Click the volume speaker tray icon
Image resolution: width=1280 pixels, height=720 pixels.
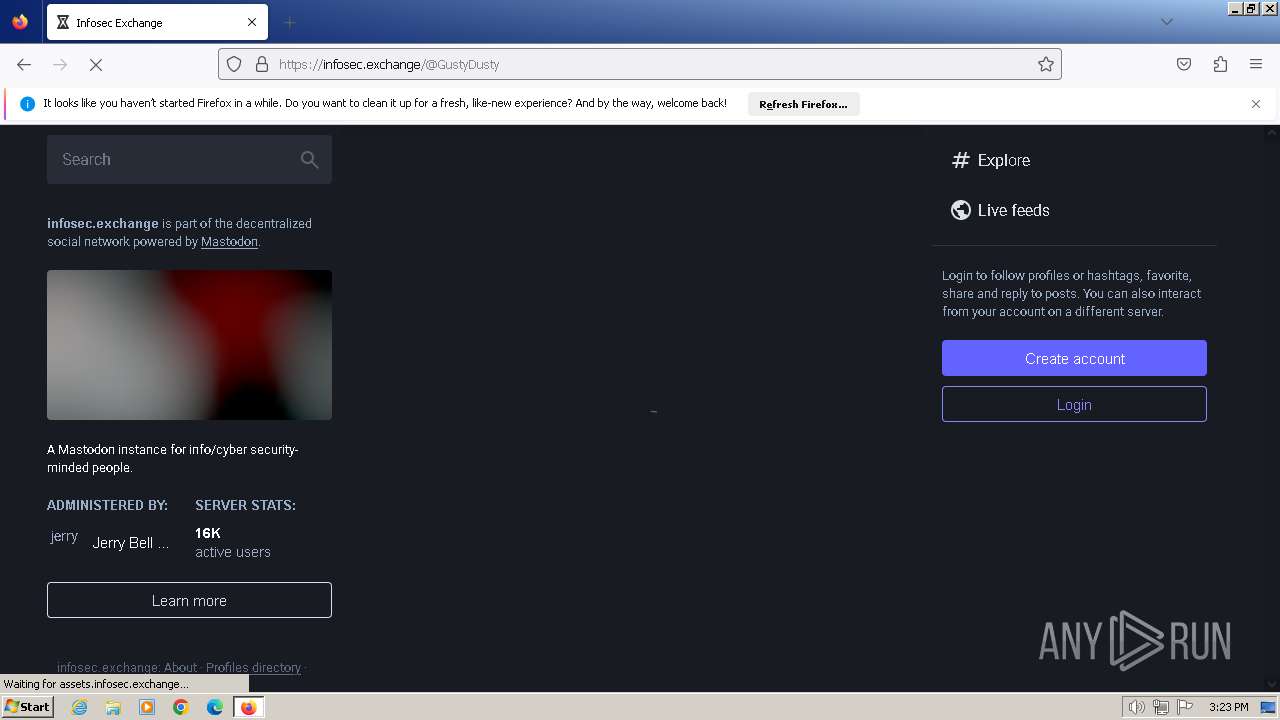point(1136,707)
